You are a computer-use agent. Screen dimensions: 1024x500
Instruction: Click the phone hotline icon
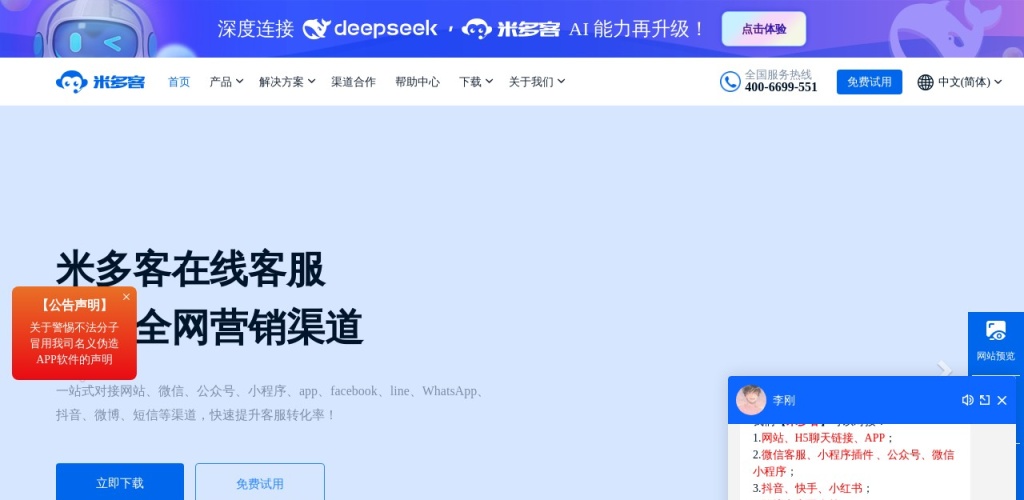pyautogui.click(x=730, y=82)
